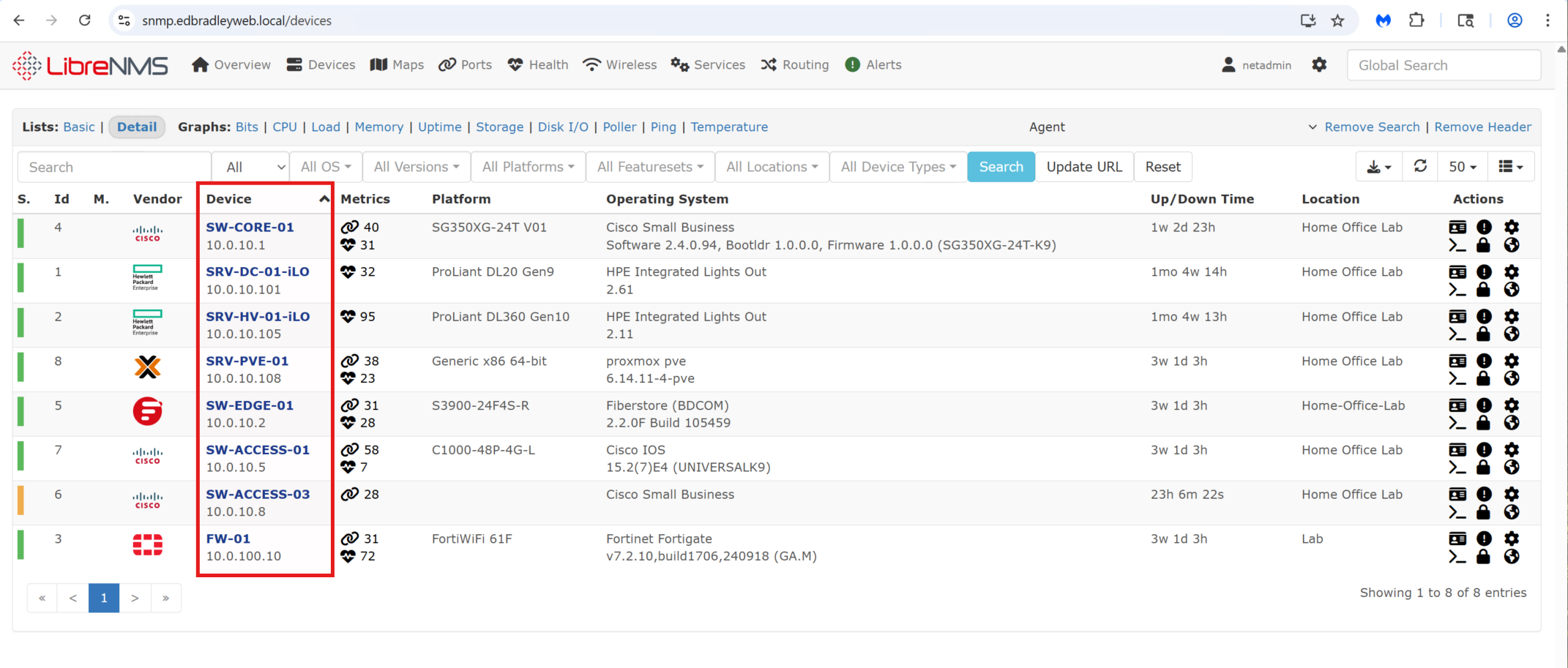Open the global settings gear icon
This screenshot has width=1568, height=668.
1319,65
